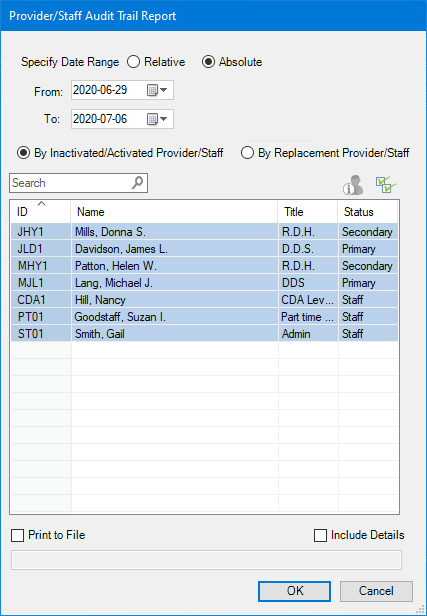Select row Davidson, James L.
The image size is (427, 616).
(204, 249)
